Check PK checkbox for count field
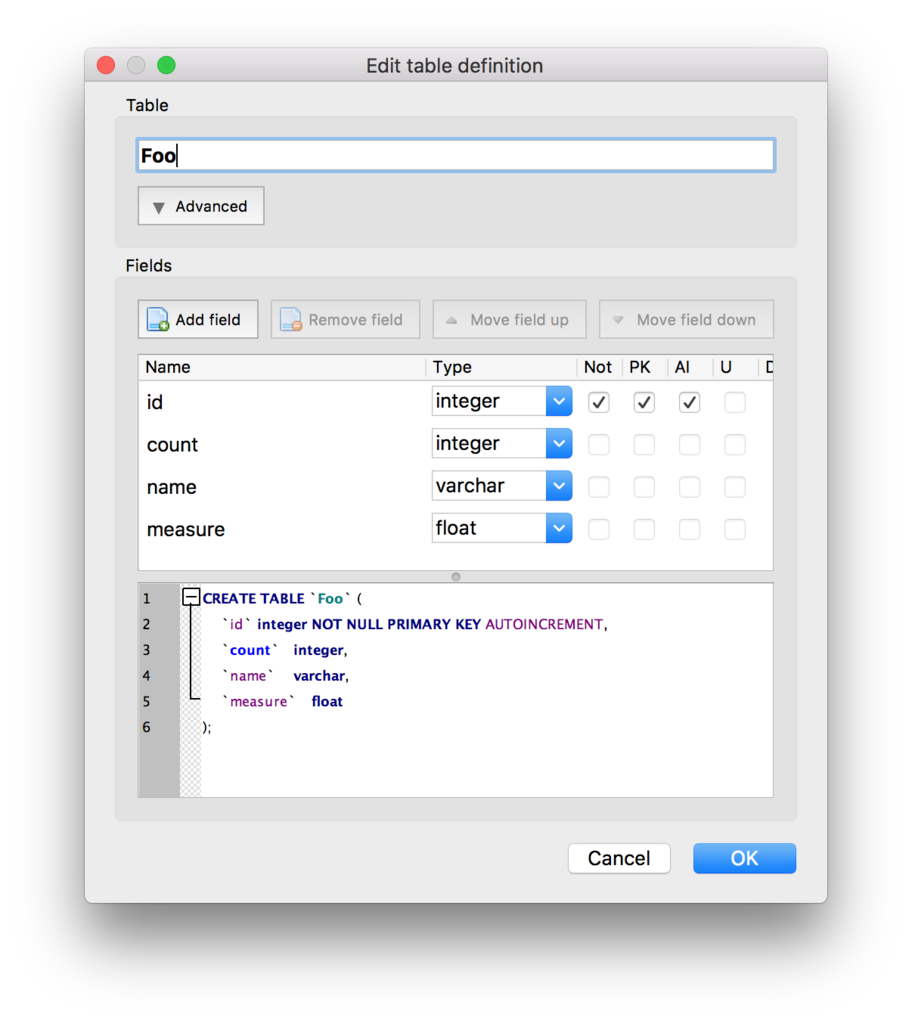 coord(644,445)
